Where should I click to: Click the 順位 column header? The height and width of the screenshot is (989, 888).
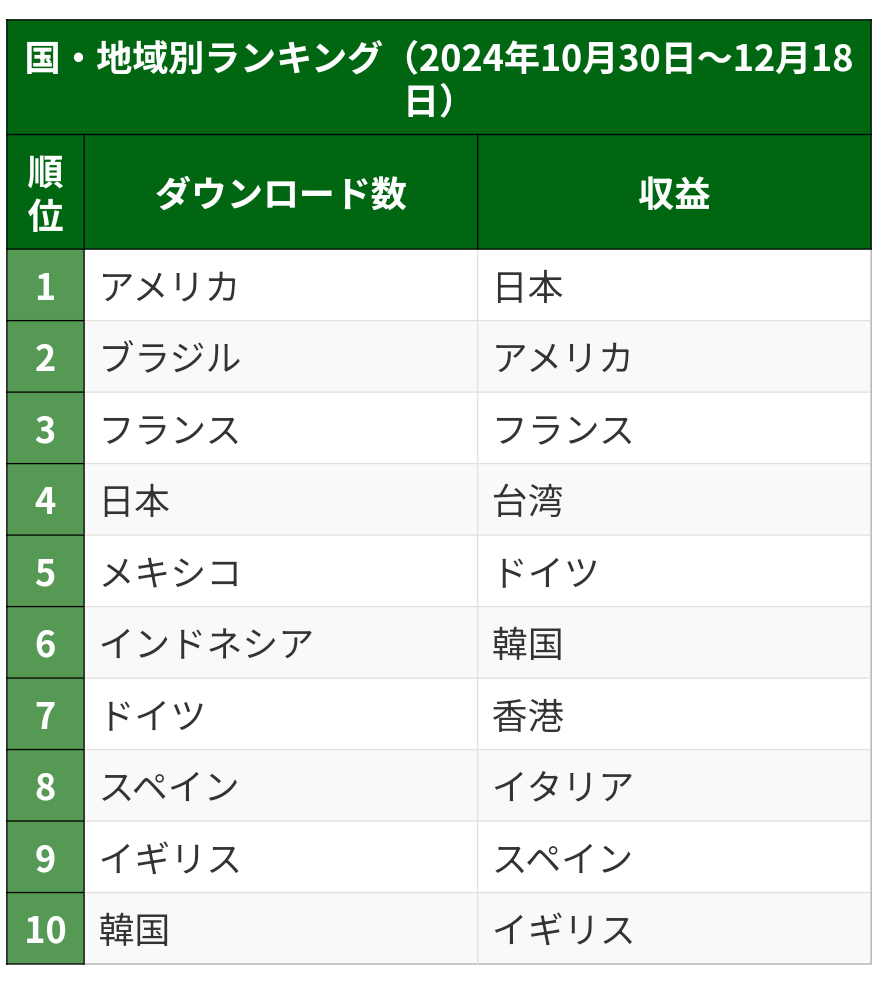click(x=45, y=192)
